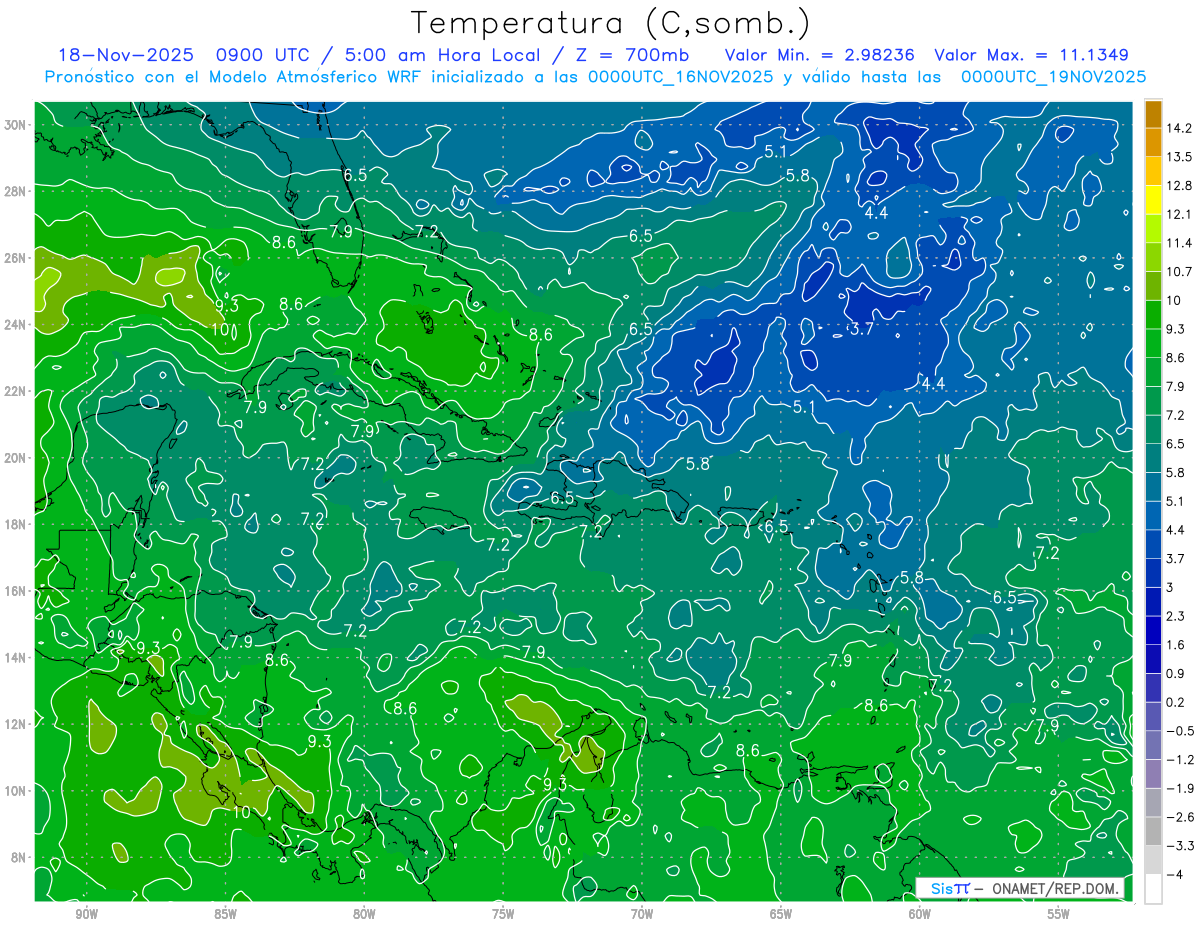Image resolution: width=1200 pixels, height=927 pixels.
Task: Click the 10N latitude axis label
Action: (15, 790)
